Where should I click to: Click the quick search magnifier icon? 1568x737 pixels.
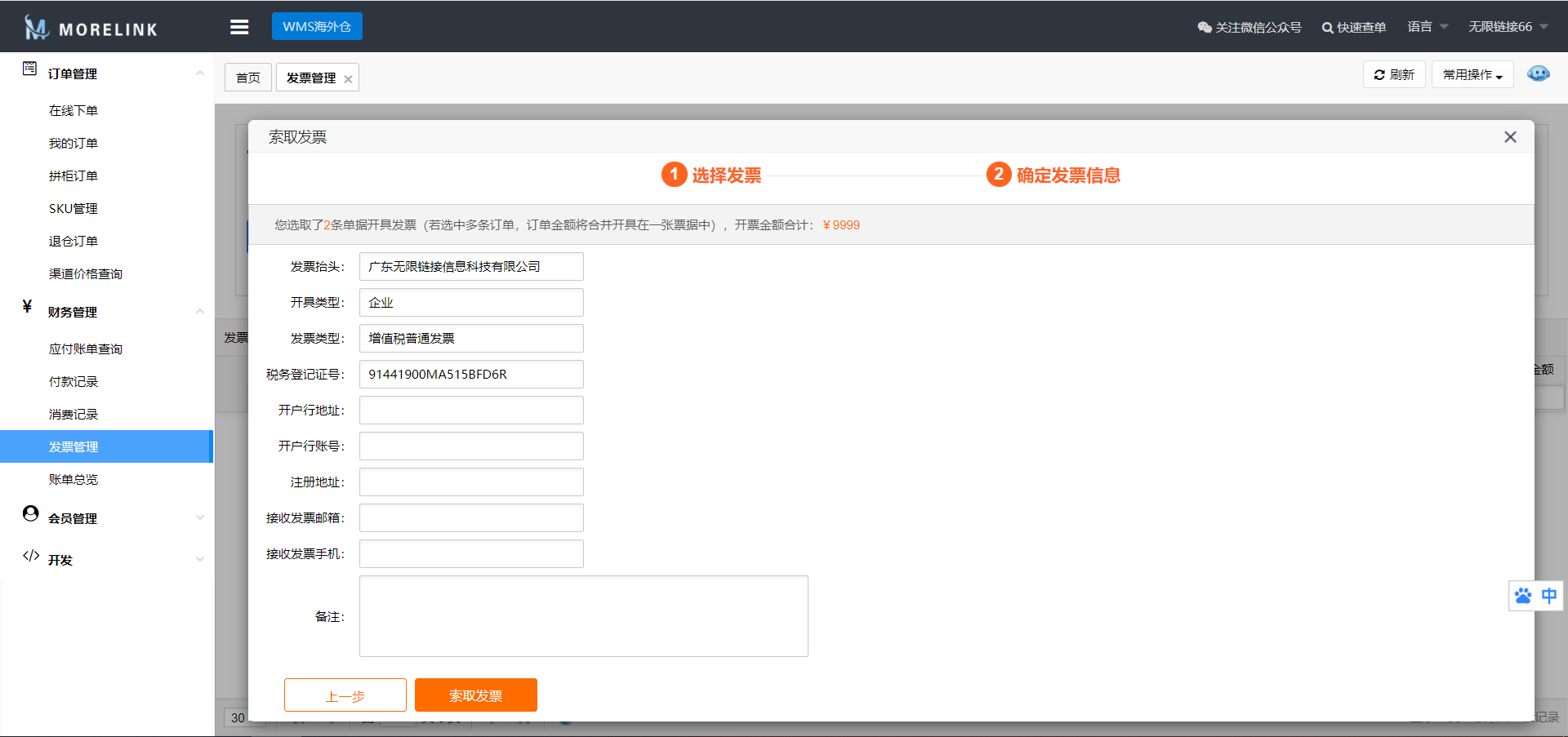(x=1327, y=28)
